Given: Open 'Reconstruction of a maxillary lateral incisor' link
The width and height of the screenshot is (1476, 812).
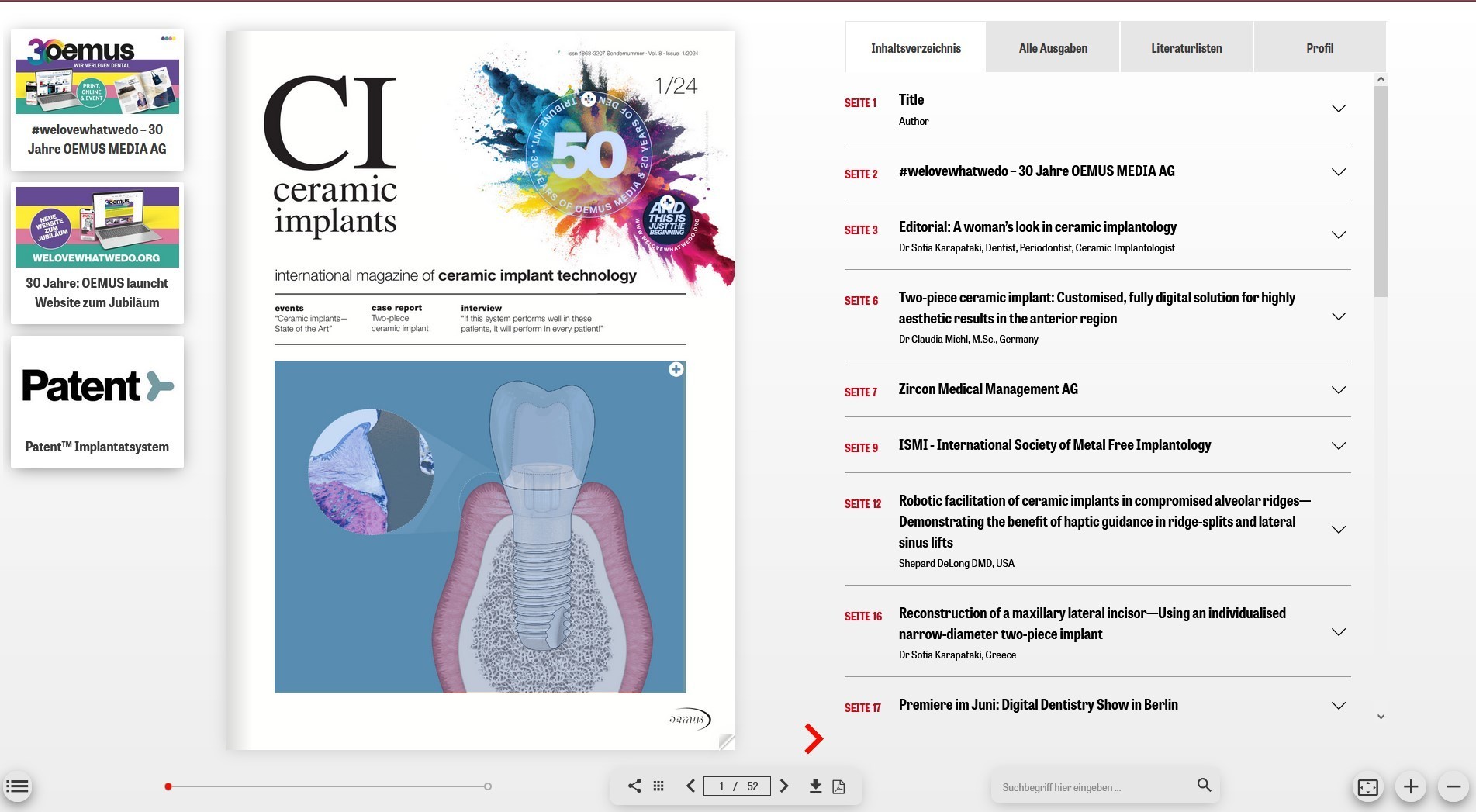Looking at the screenshot, I should click(1092, 624).
